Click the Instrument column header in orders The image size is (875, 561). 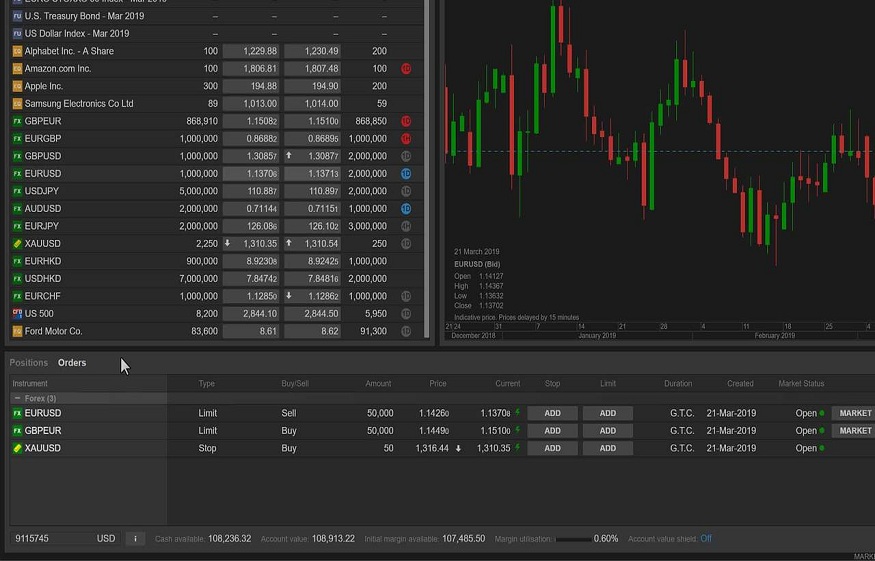(30, 383)
